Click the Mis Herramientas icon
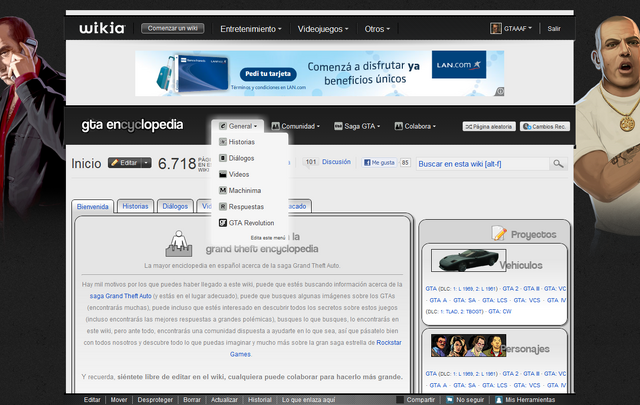 point(498,400)
